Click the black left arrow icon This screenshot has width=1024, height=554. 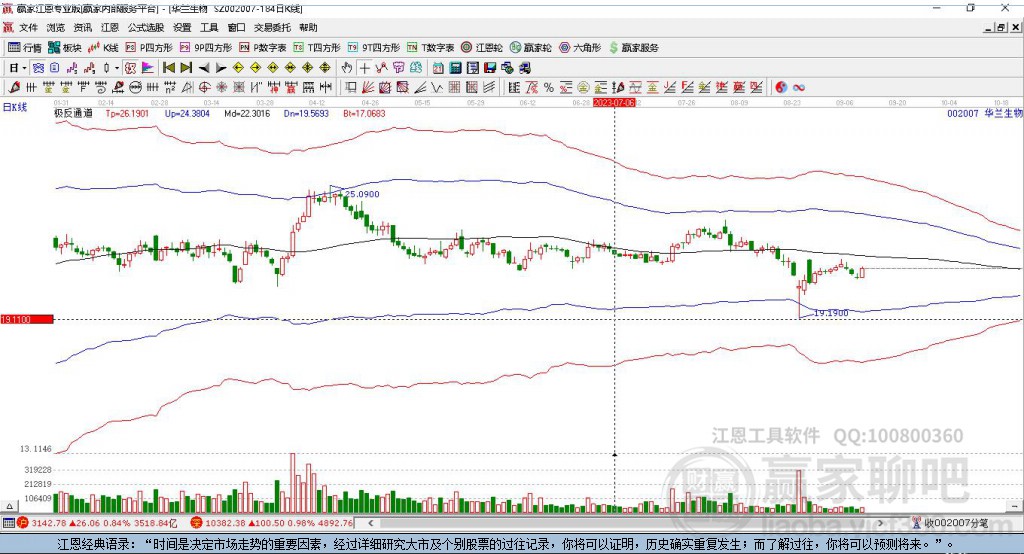[204, 68]
